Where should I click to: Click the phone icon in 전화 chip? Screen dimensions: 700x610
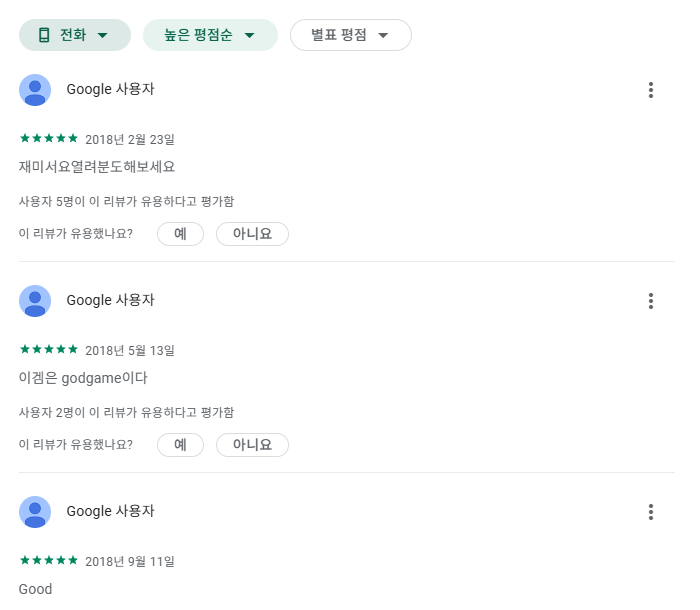pyautogui.click(x=44, y=35)
